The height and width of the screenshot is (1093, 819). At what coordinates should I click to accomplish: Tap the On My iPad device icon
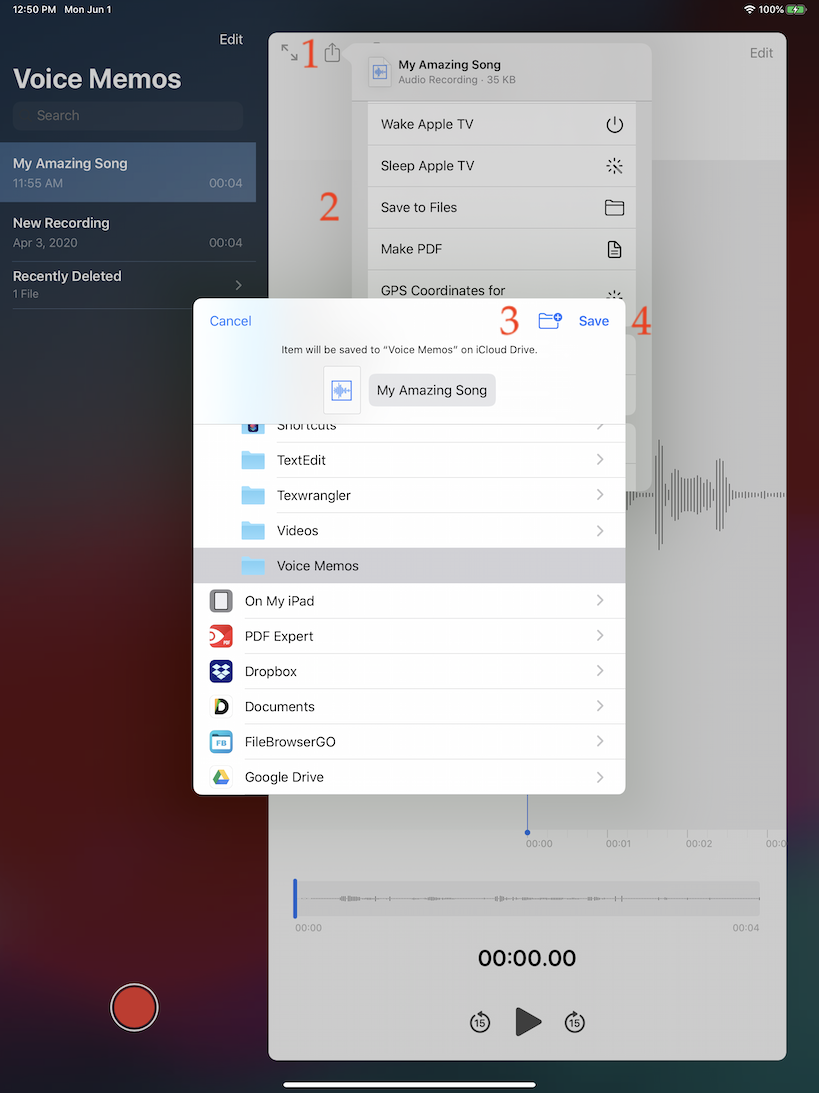(x=221, y=601)
